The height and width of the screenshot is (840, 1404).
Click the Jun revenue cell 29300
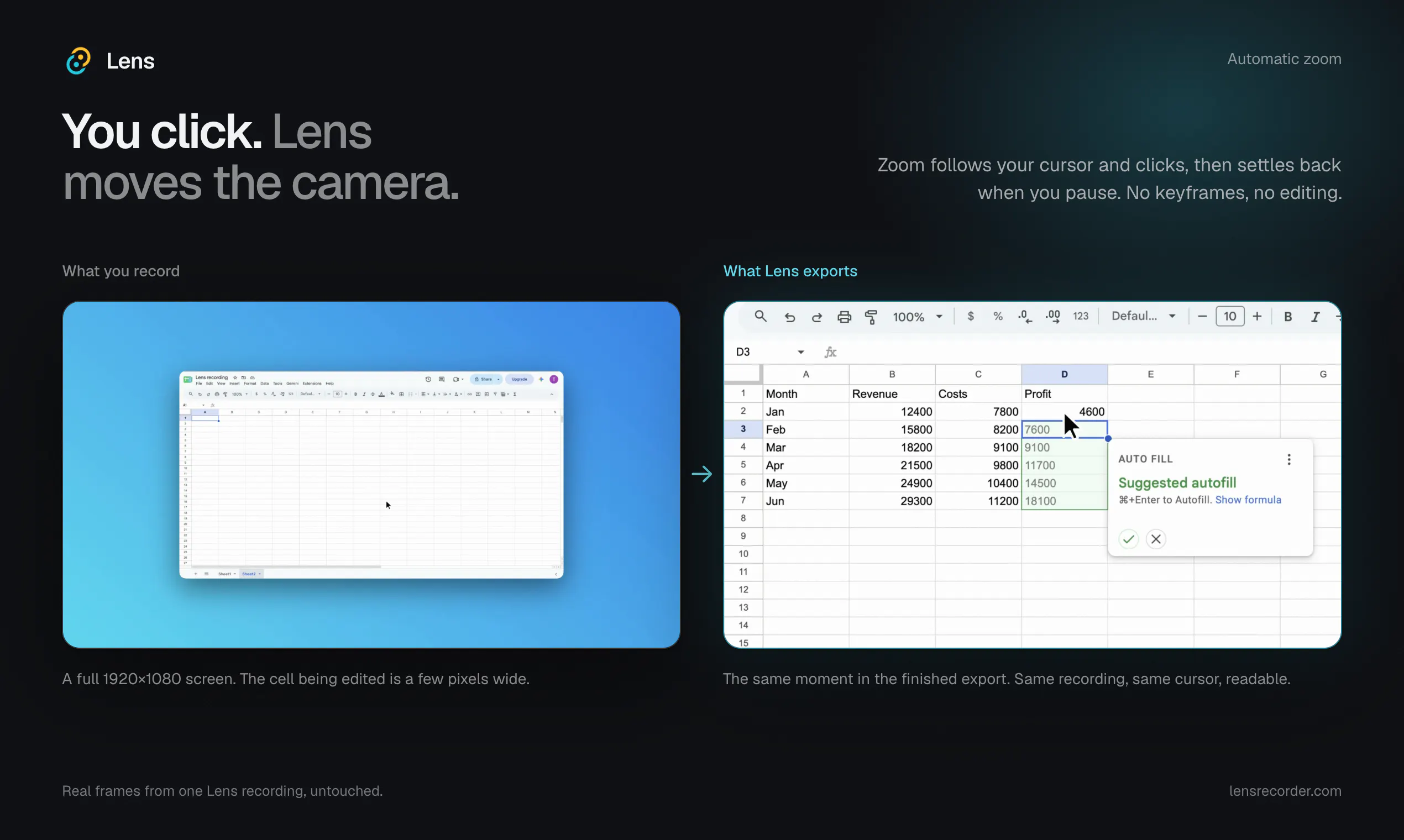tap(892, 501)
